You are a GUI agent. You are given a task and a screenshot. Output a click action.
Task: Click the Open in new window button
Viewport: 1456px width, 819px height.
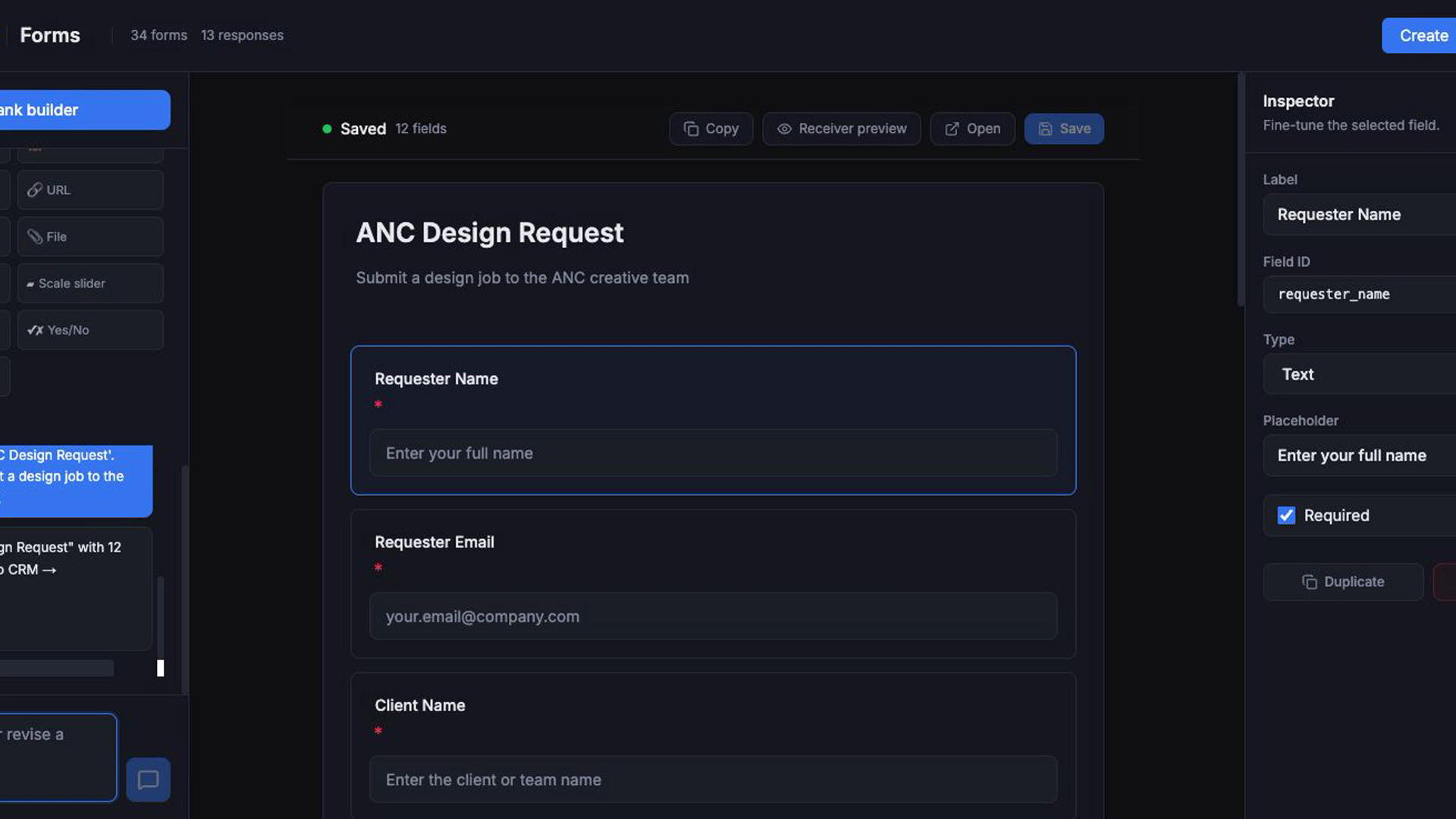[972, 129]
